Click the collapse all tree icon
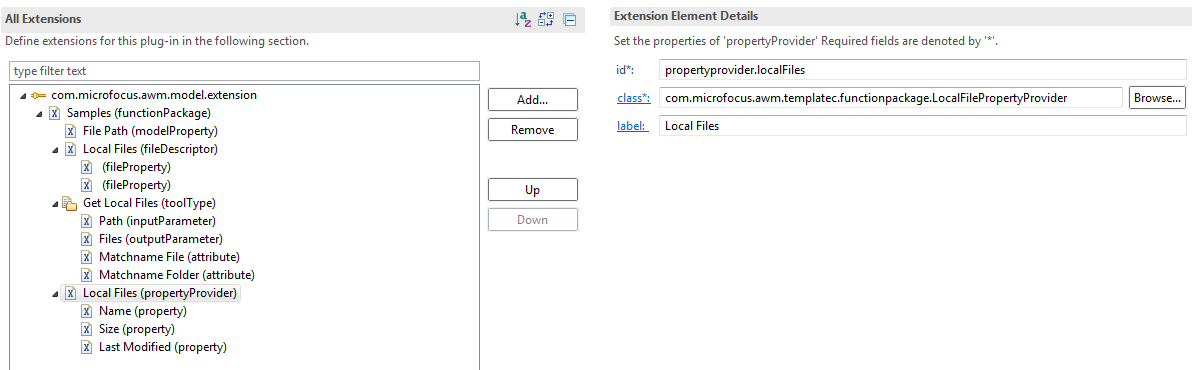 [x=569, y=21]
